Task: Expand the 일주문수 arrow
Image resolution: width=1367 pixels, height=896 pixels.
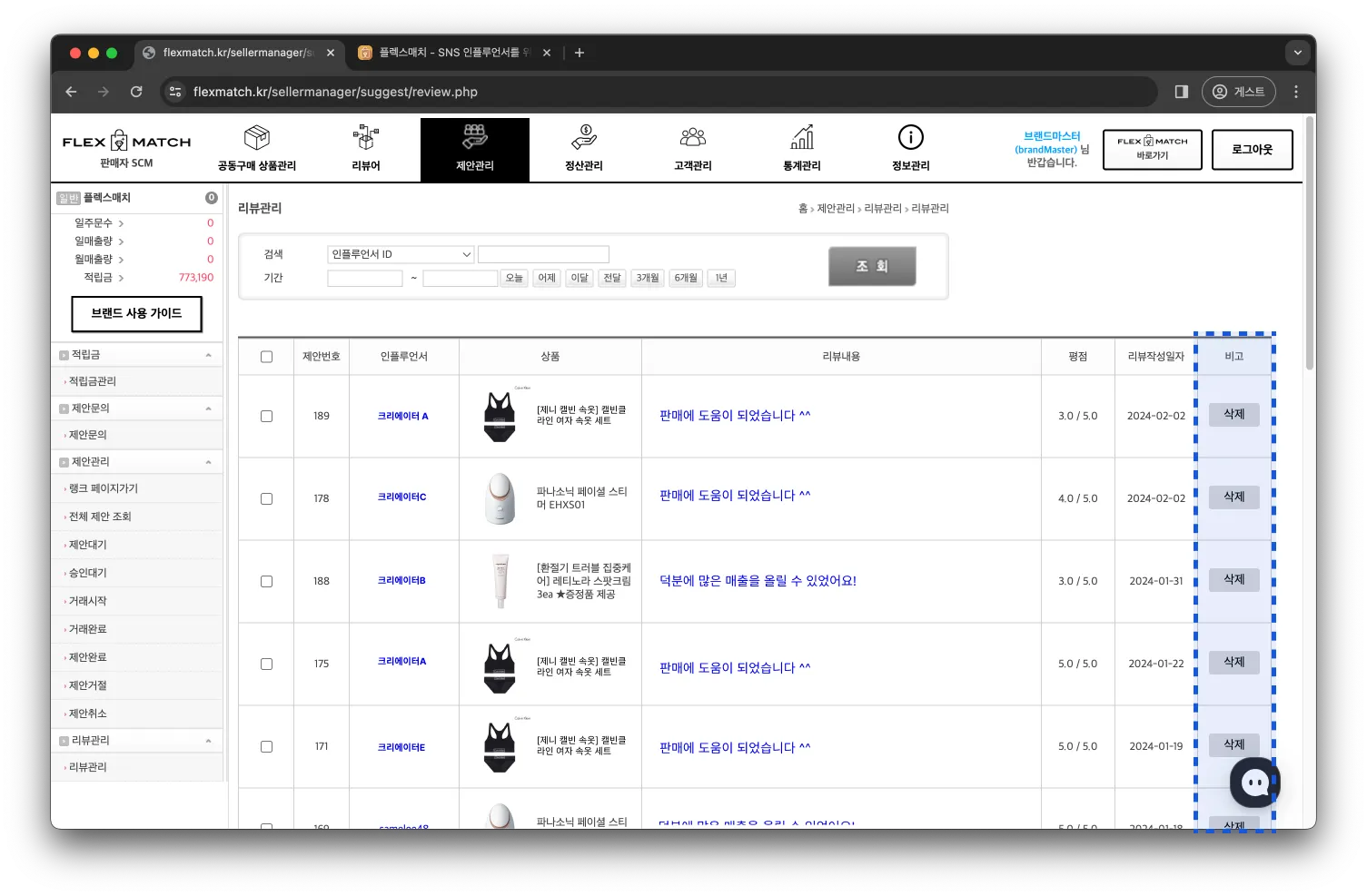Action: [x=121, y=223]
